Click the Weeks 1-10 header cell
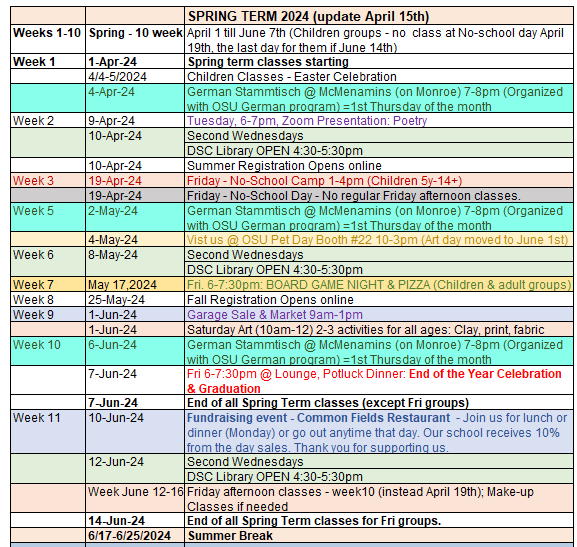 click(x=48, y=39)
